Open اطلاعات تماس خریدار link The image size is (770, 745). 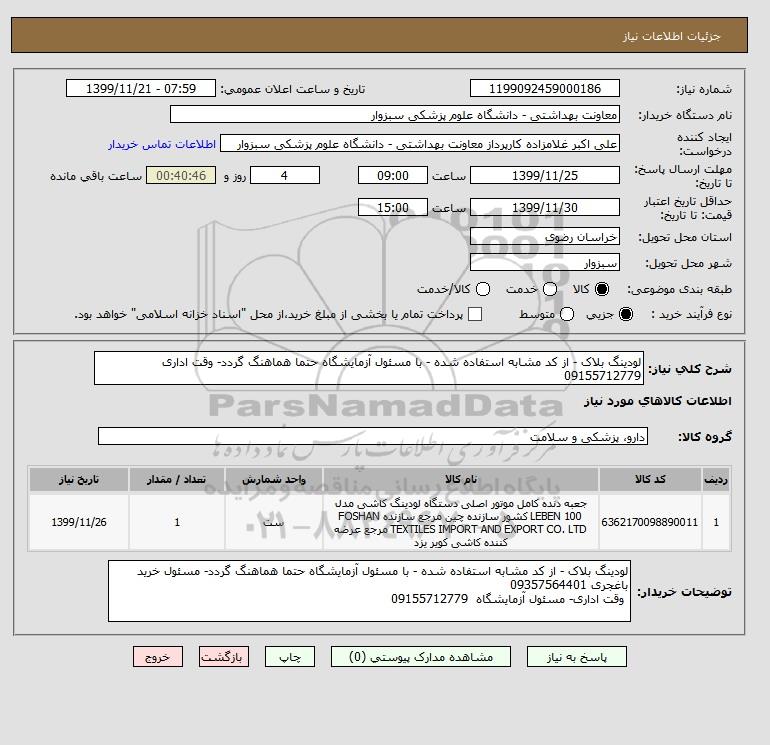pos(162,144)
